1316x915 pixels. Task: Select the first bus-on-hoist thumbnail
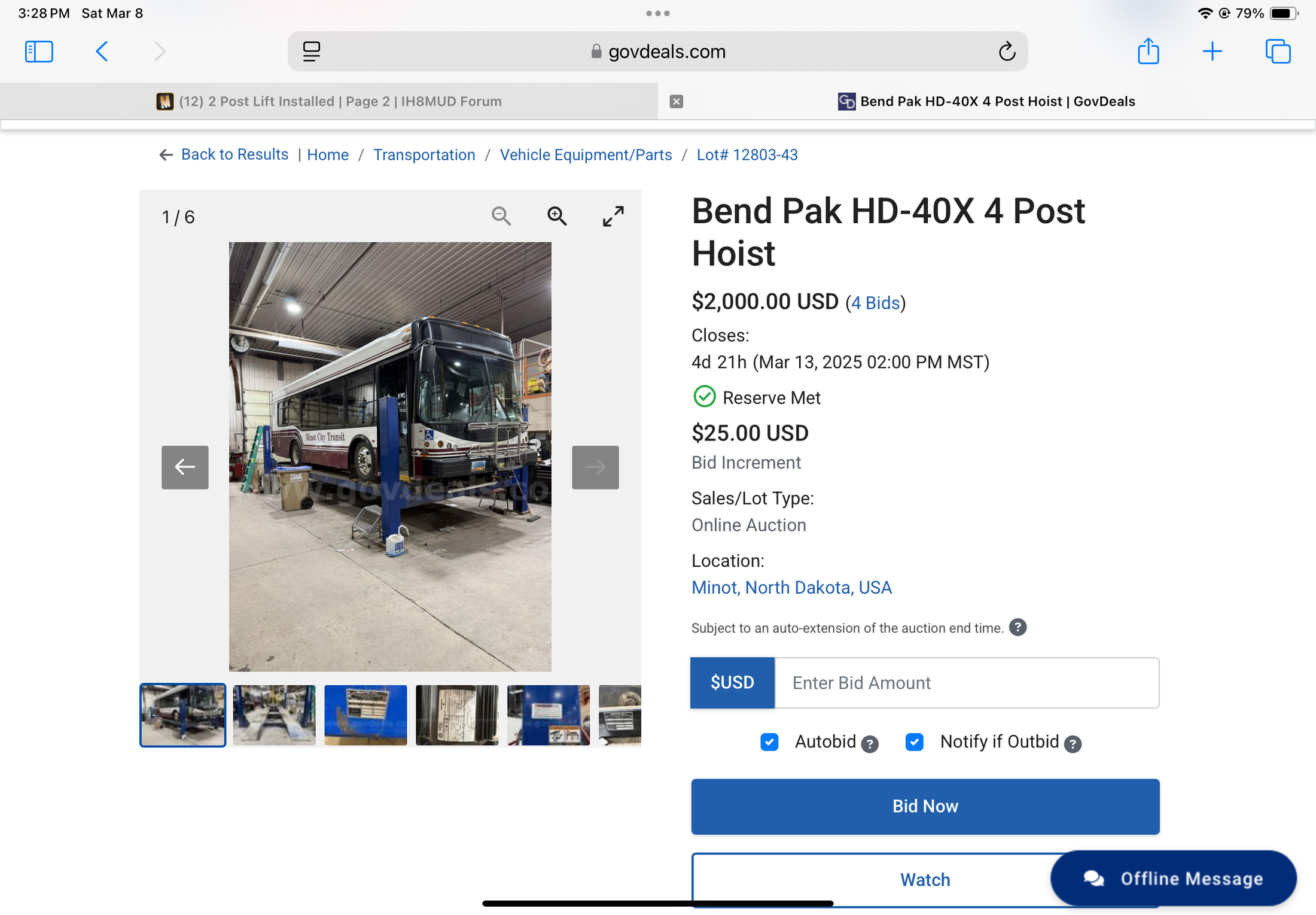click(x=183, y=715)
